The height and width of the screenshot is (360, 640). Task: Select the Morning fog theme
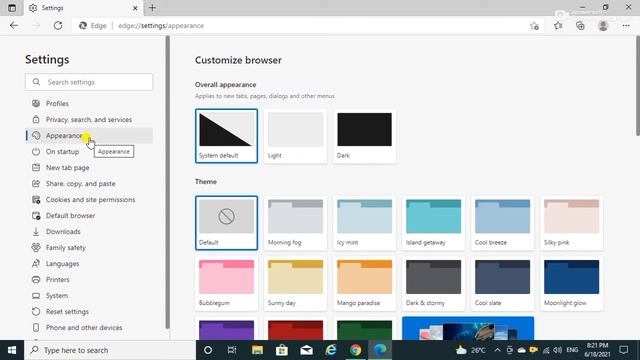(296, 223)
